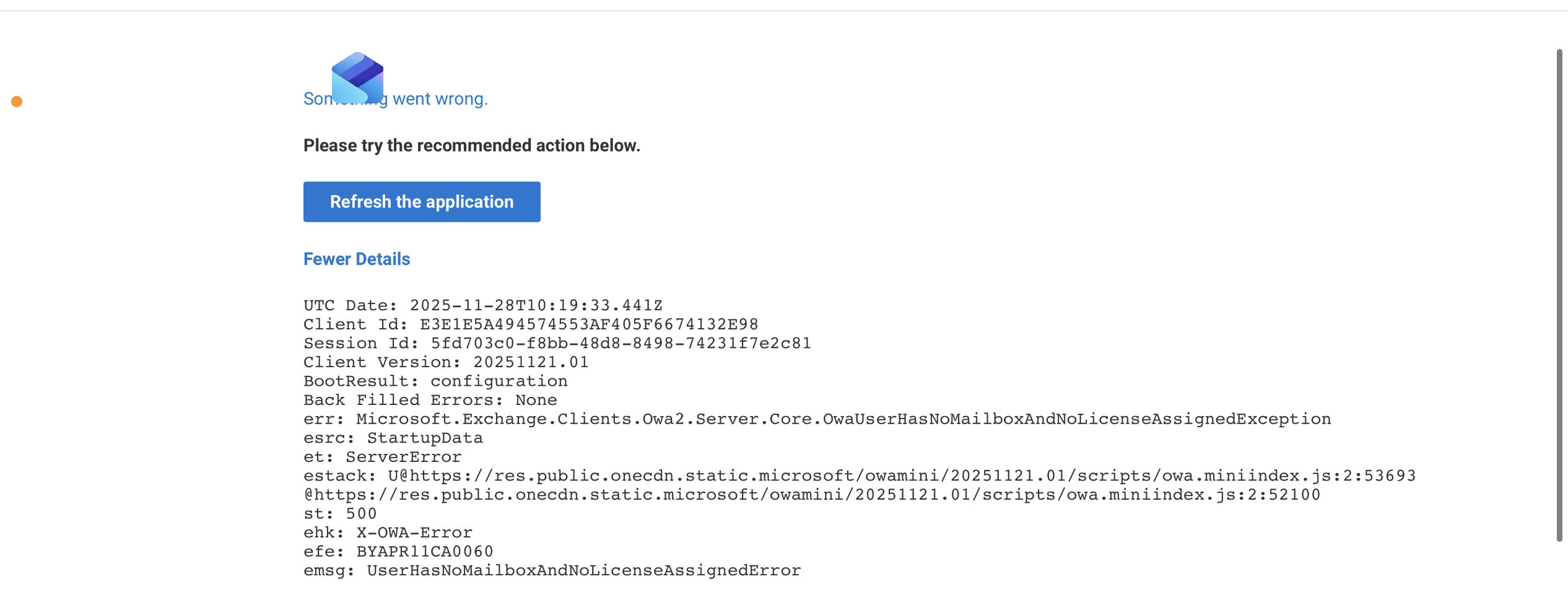Click the et: ServerError line
This screenshot has width=1568, height=600.
click(x=382, y=457)
